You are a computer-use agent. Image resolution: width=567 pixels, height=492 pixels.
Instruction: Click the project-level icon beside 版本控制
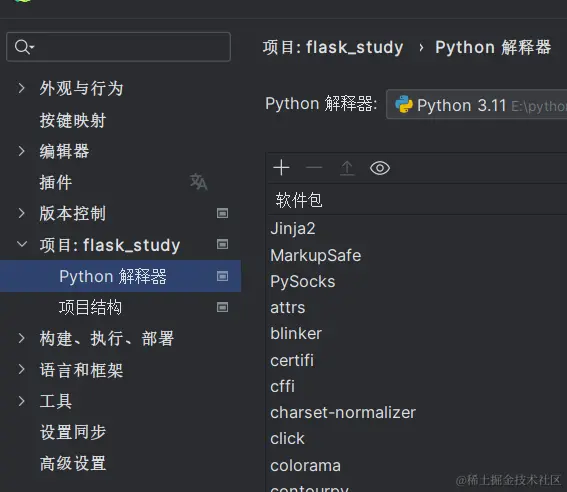[x=222, y=213]
